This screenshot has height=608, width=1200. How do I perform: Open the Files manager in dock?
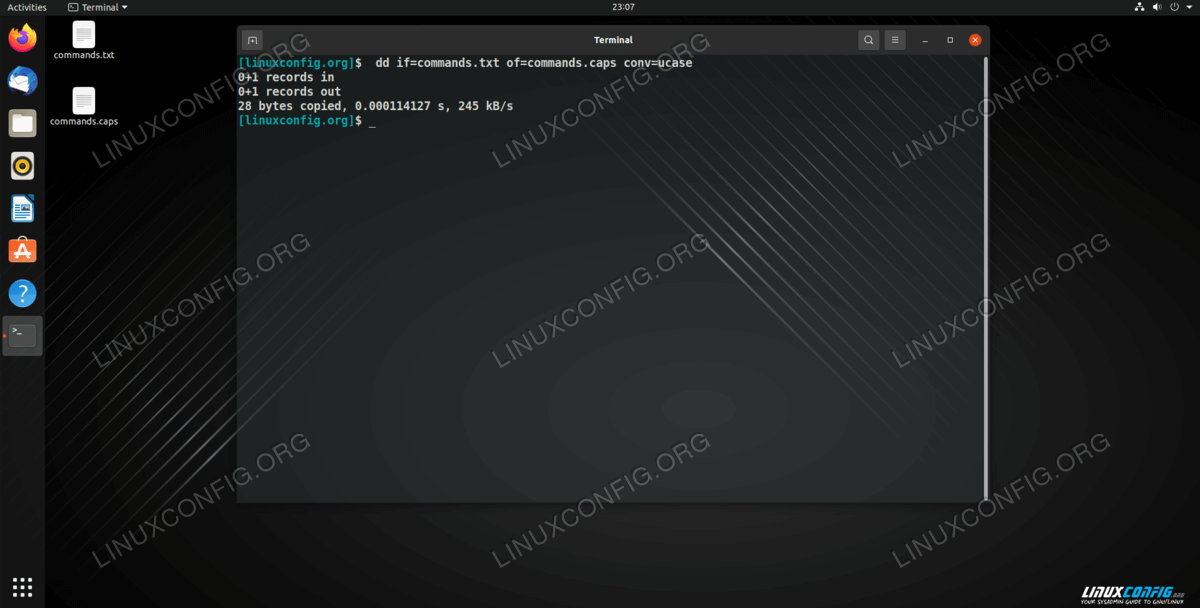(x=22, y=124)
